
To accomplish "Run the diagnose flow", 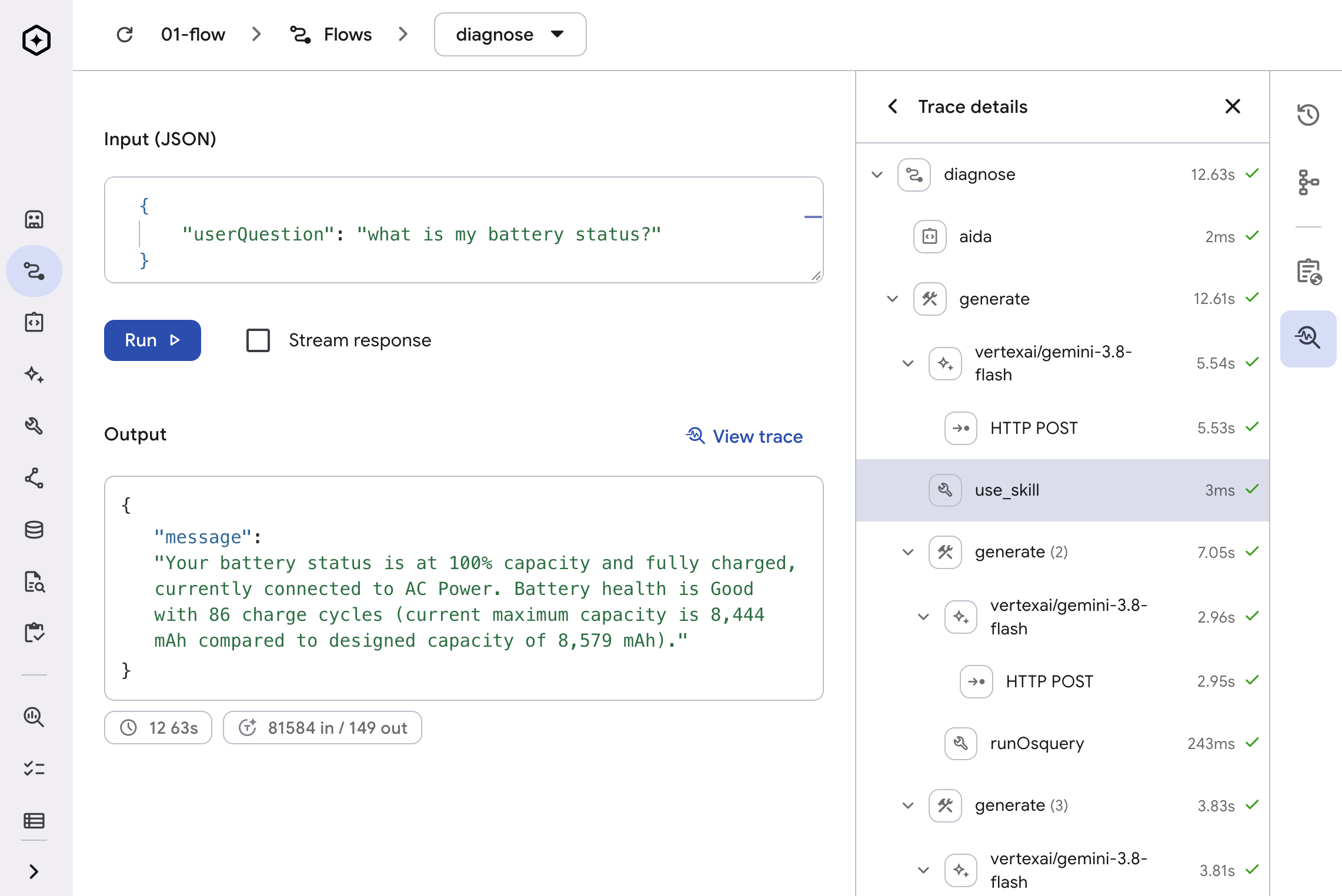I will coord(152,340).
